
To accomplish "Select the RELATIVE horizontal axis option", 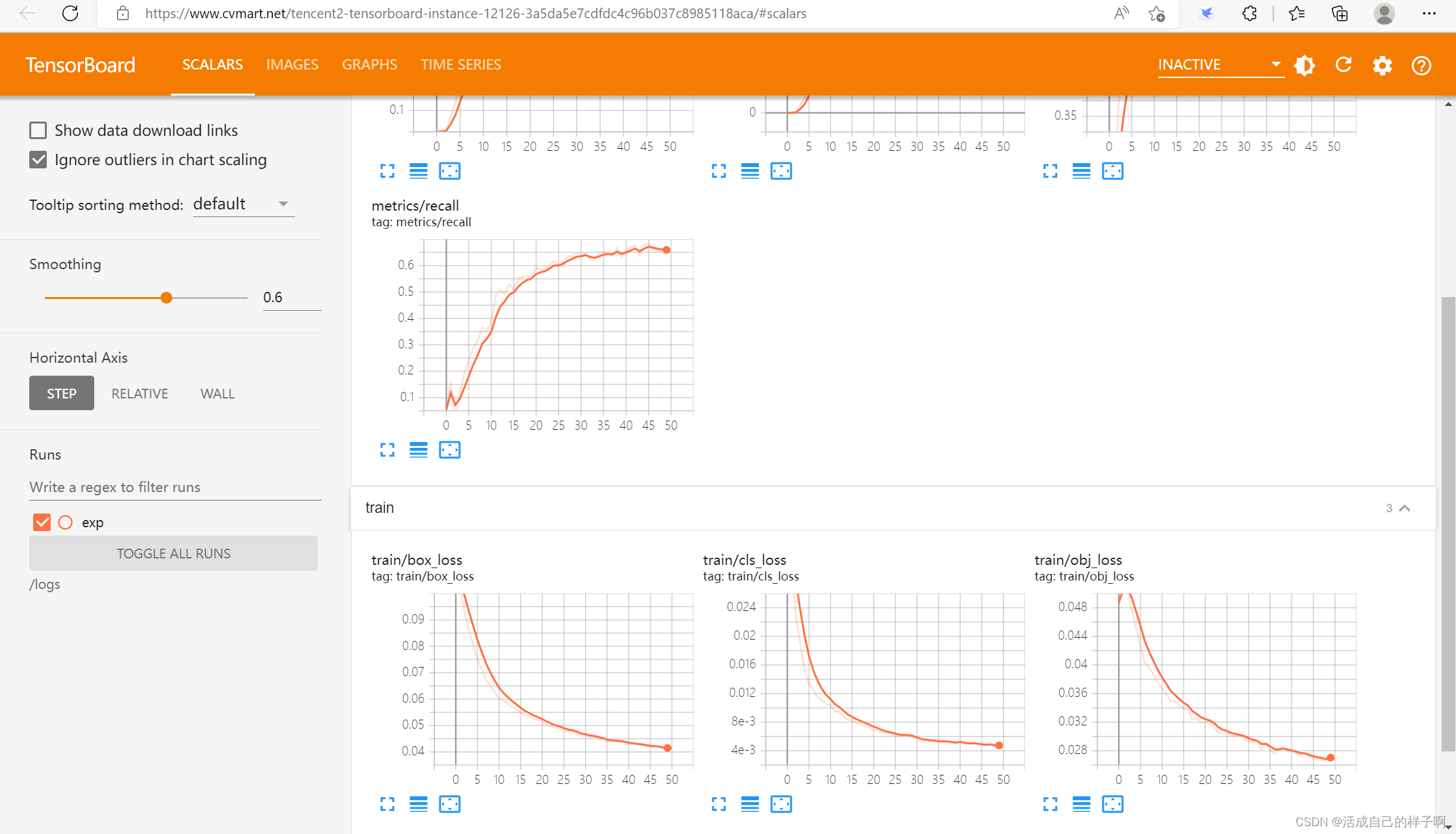I will click(140, 394).
